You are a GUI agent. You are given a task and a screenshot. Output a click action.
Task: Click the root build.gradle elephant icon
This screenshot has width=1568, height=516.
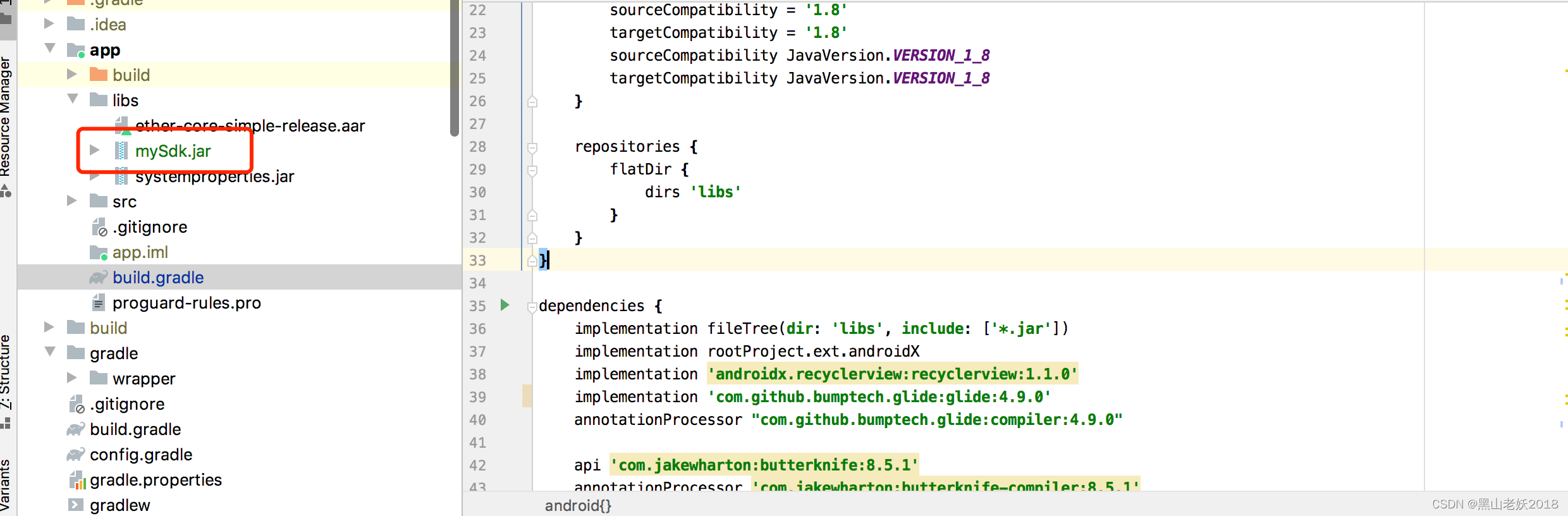(x=75, y=429)
